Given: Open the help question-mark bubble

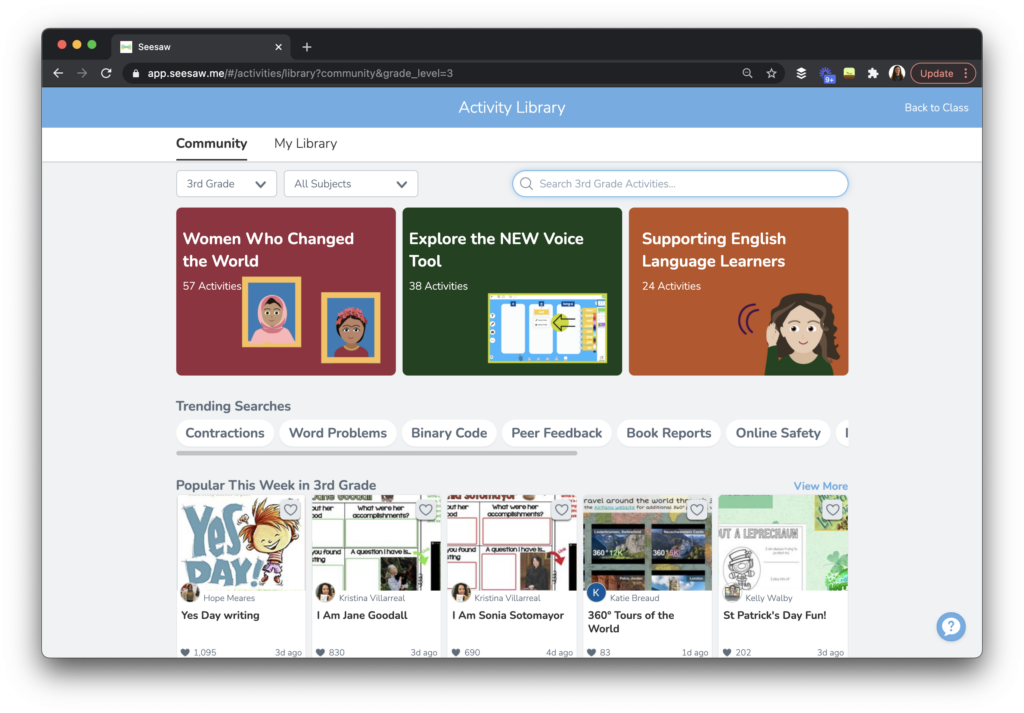Looking at the screenshot, I should 950,627.
